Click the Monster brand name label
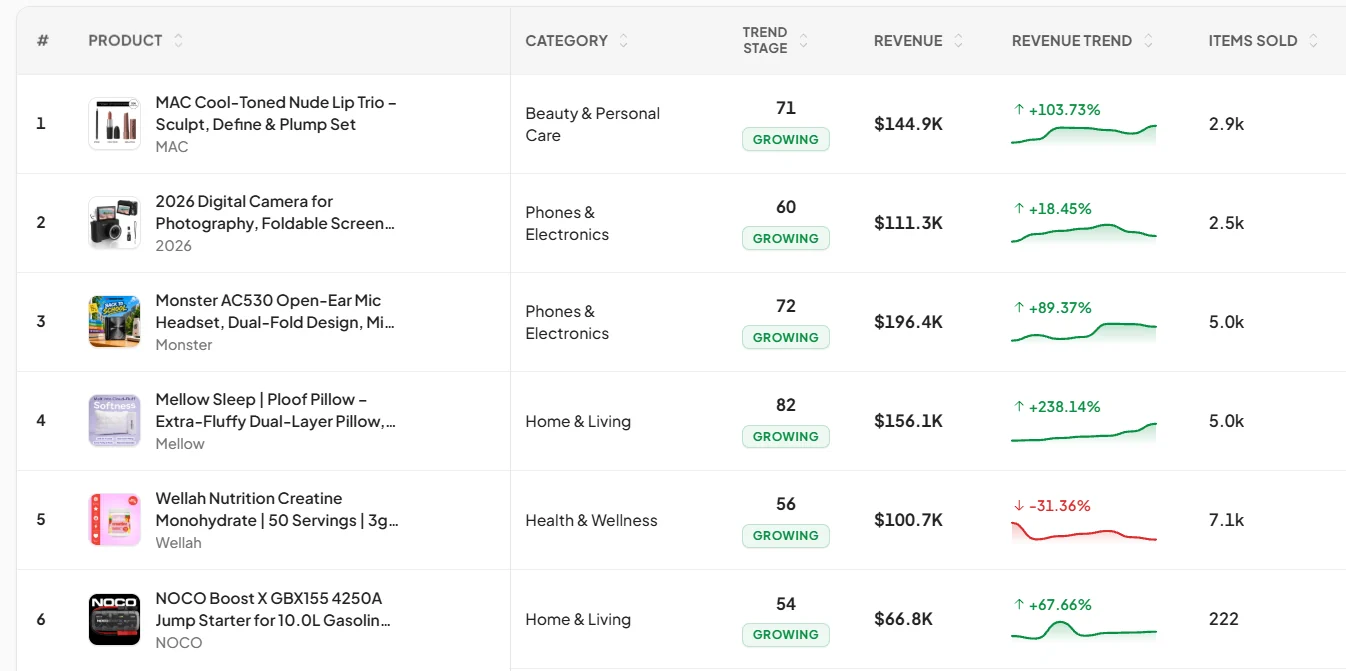The width and height of the screenshot is (1346, 671). tap(184, 345)
